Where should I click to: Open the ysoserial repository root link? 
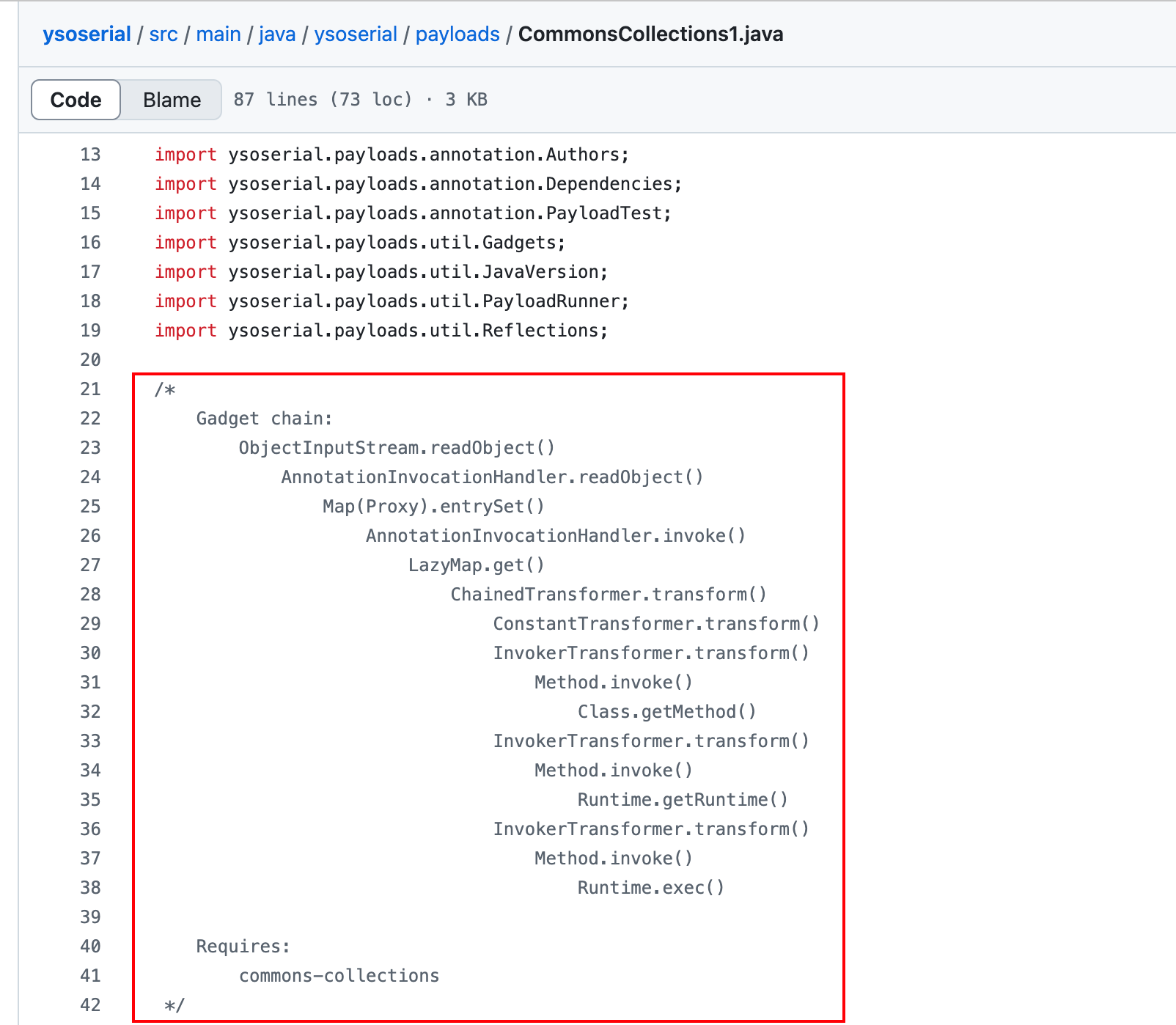pyautogui.click(x=87, y=34)
